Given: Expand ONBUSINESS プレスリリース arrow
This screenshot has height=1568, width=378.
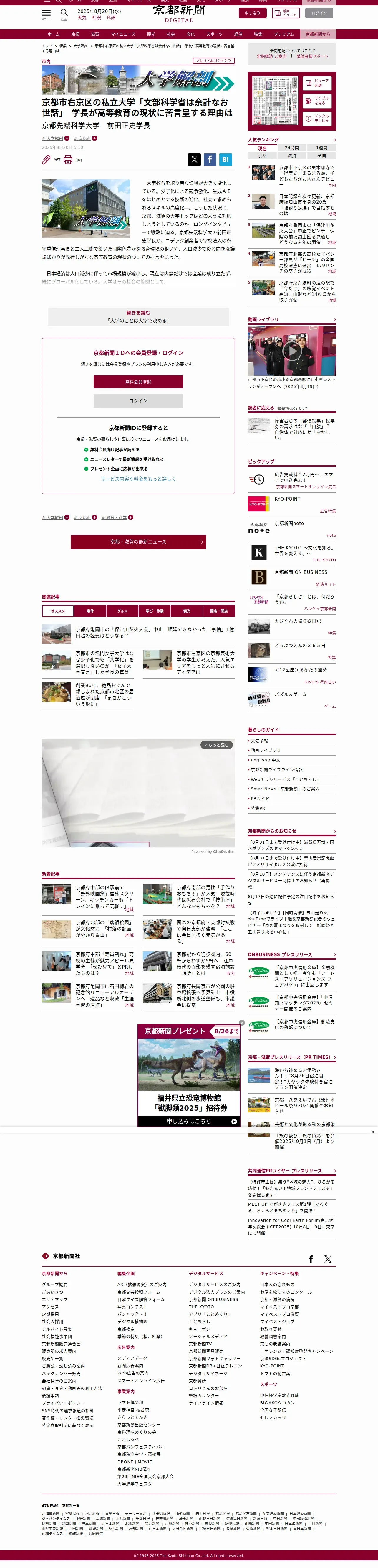Looking at the screenshot, I should tap(335, 954).
